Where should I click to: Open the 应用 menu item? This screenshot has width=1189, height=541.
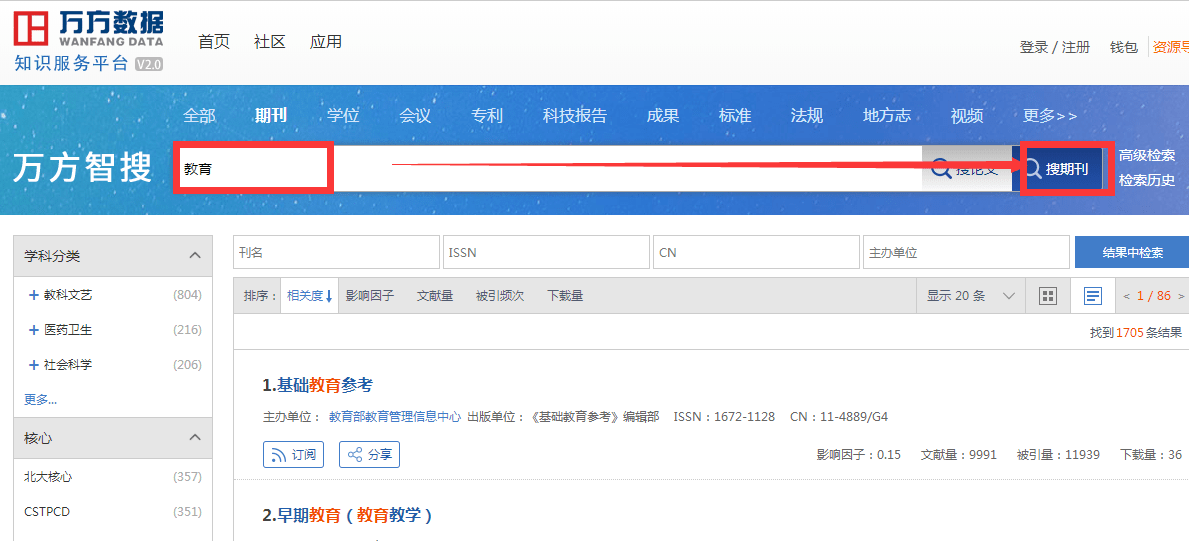pyautogui.click(x=325, y=42)
